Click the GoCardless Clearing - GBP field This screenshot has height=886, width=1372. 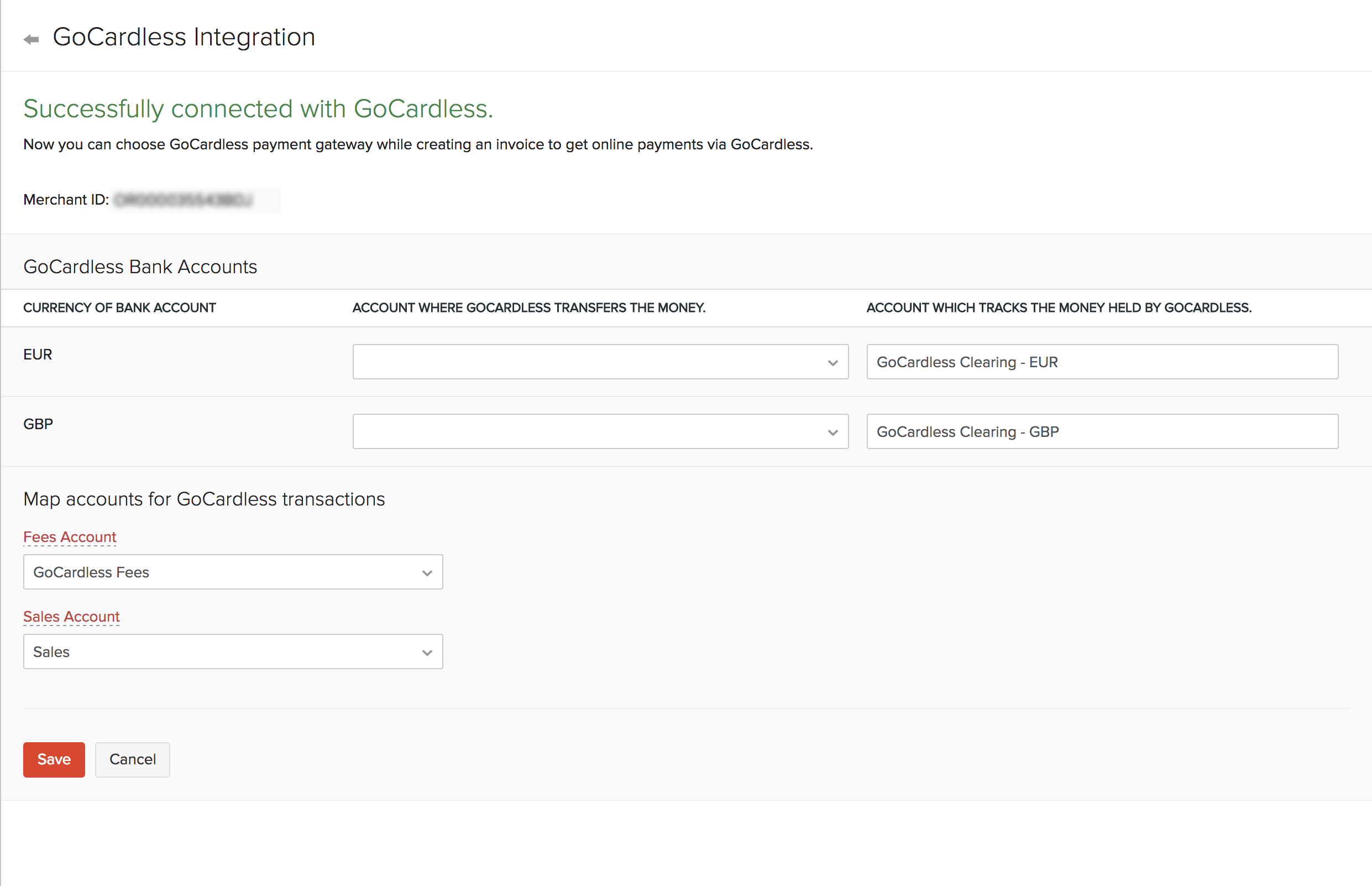point(1102,431)
